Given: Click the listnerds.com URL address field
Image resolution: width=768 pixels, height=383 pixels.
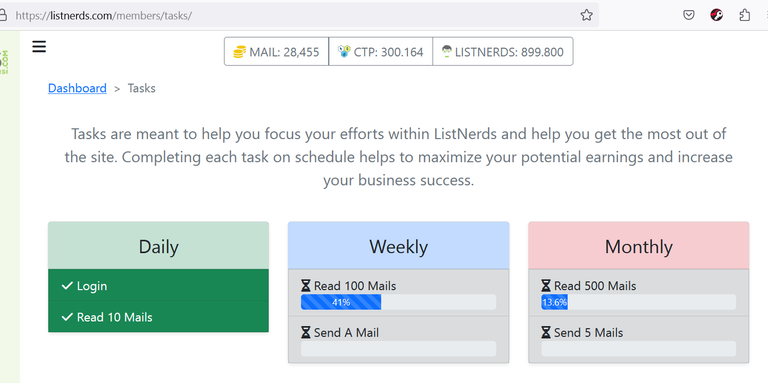Looking at the screenshot, I should coord(294,15).
